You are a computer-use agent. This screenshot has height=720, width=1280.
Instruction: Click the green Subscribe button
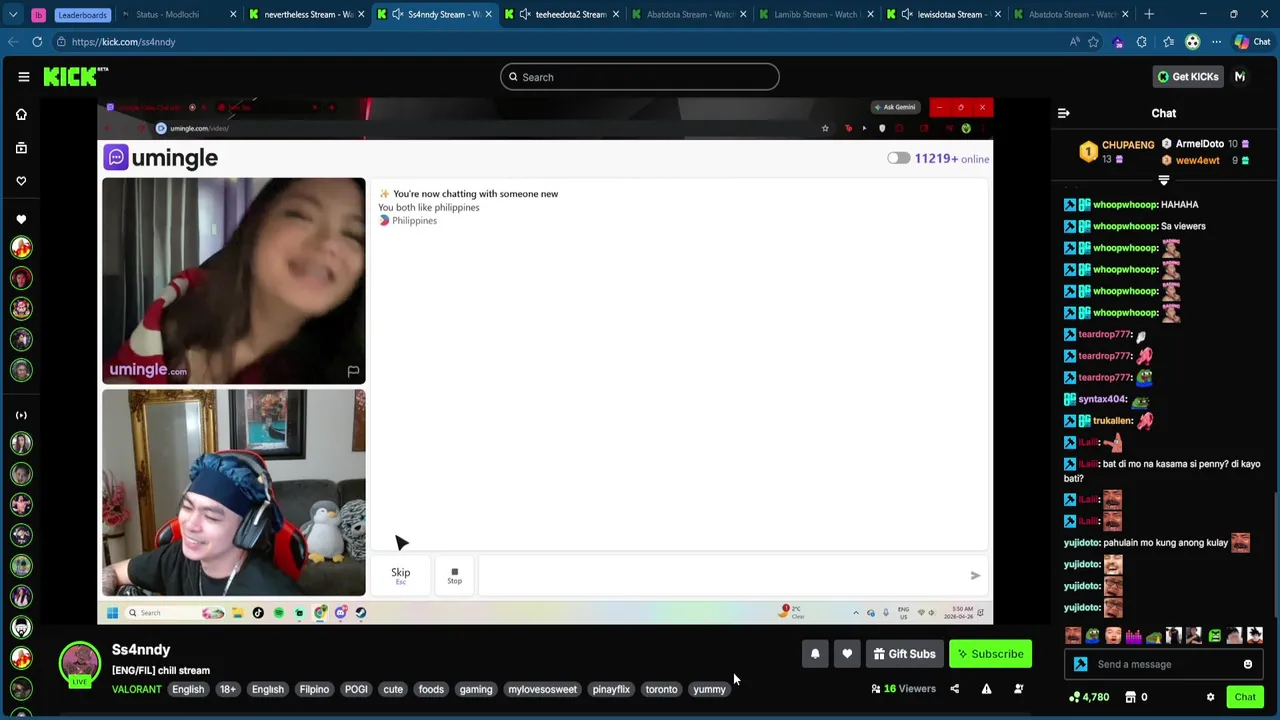(990, 654)
